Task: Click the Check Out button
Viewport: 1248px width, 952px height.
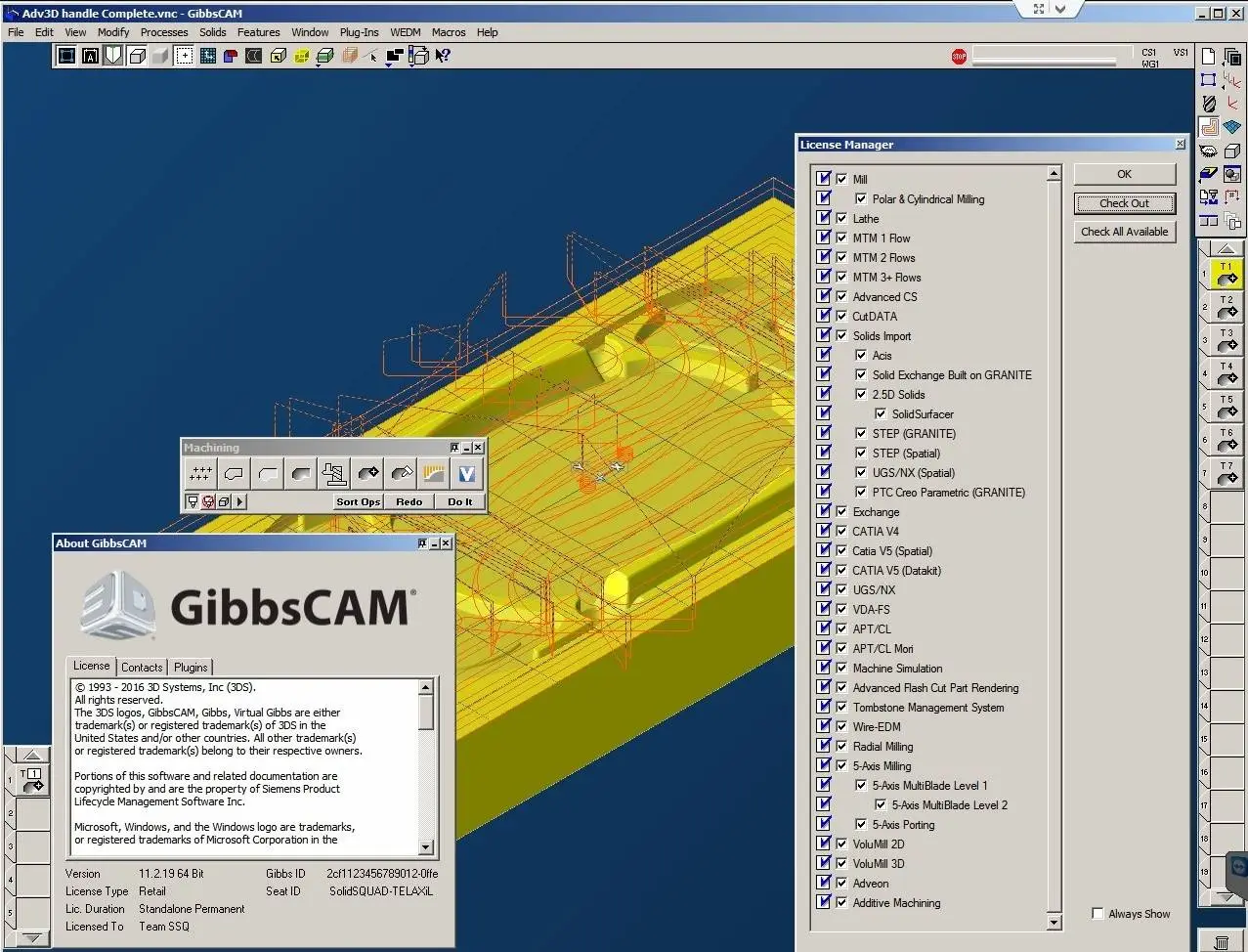Action: click(x=1125, y=203)
